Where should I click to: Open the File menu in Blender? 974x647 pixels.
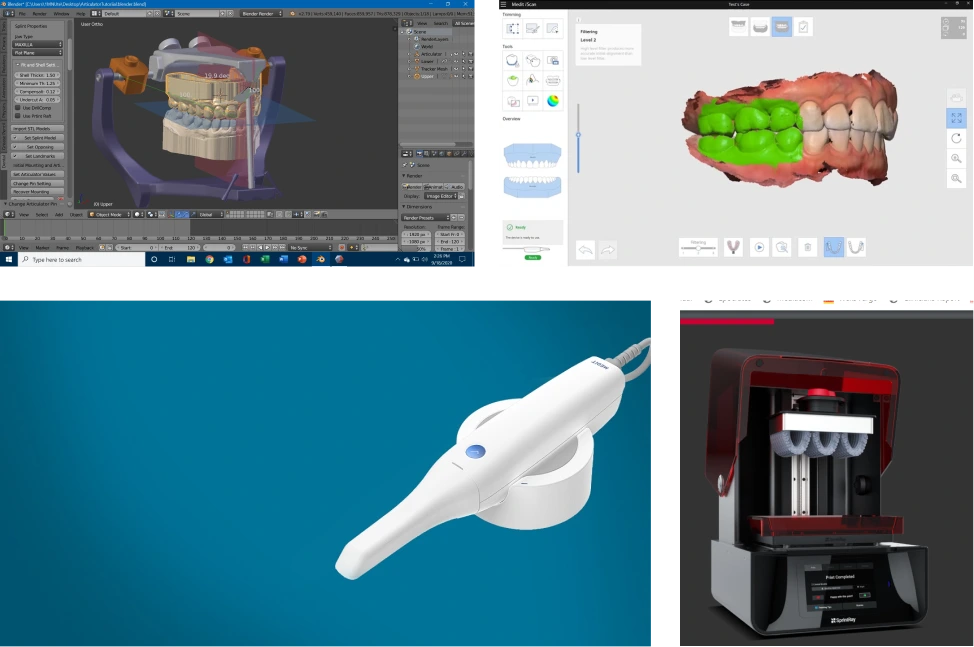click(x=22, y=13)
